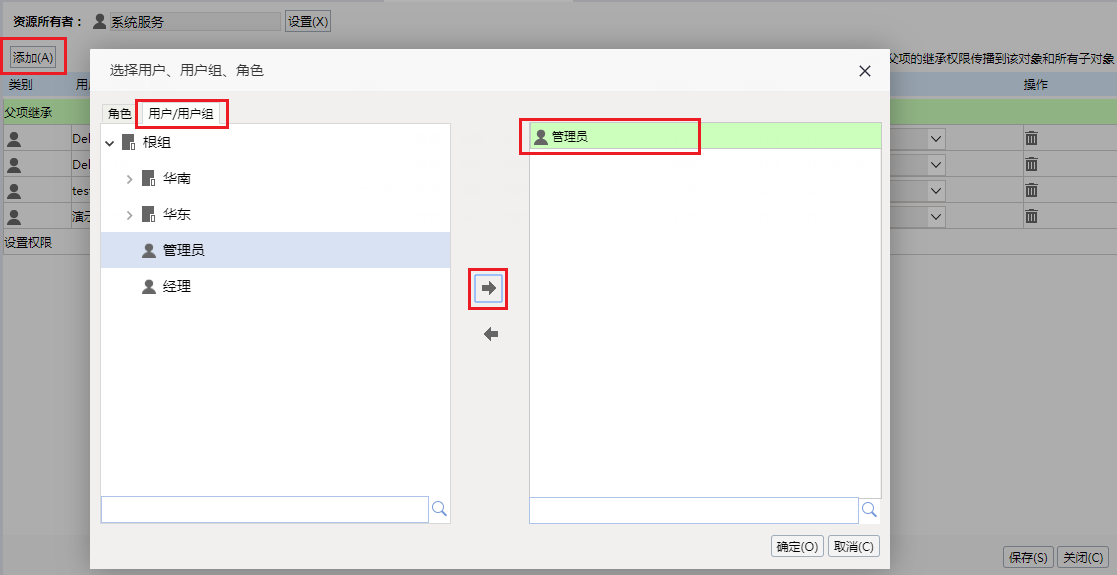Expand the 华南 group node
The height and width of the screenshot is (575, 1117).
pos(130,179)
